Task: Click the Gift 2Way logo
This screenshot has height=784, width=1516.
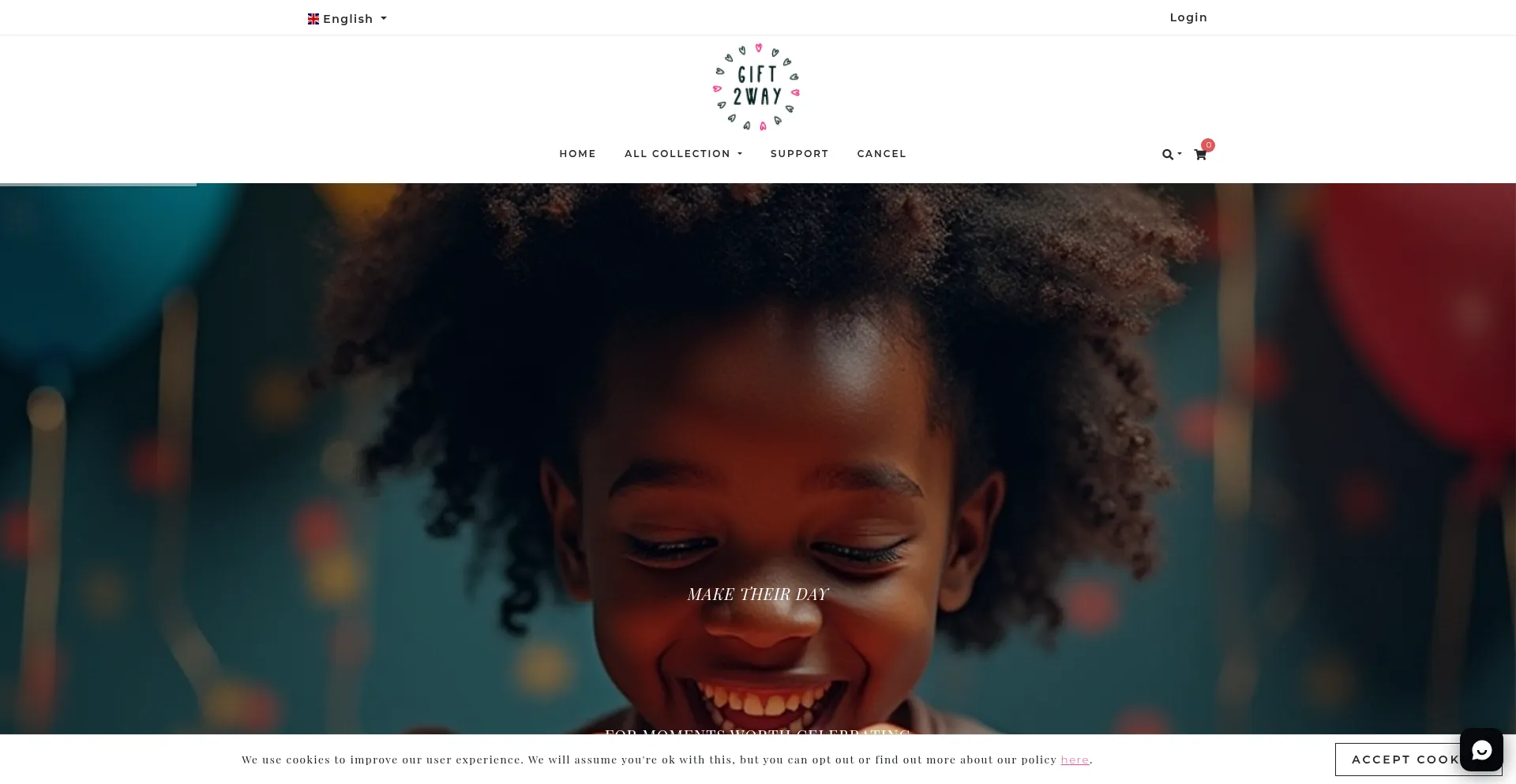Action: click(x=756, y=87)
